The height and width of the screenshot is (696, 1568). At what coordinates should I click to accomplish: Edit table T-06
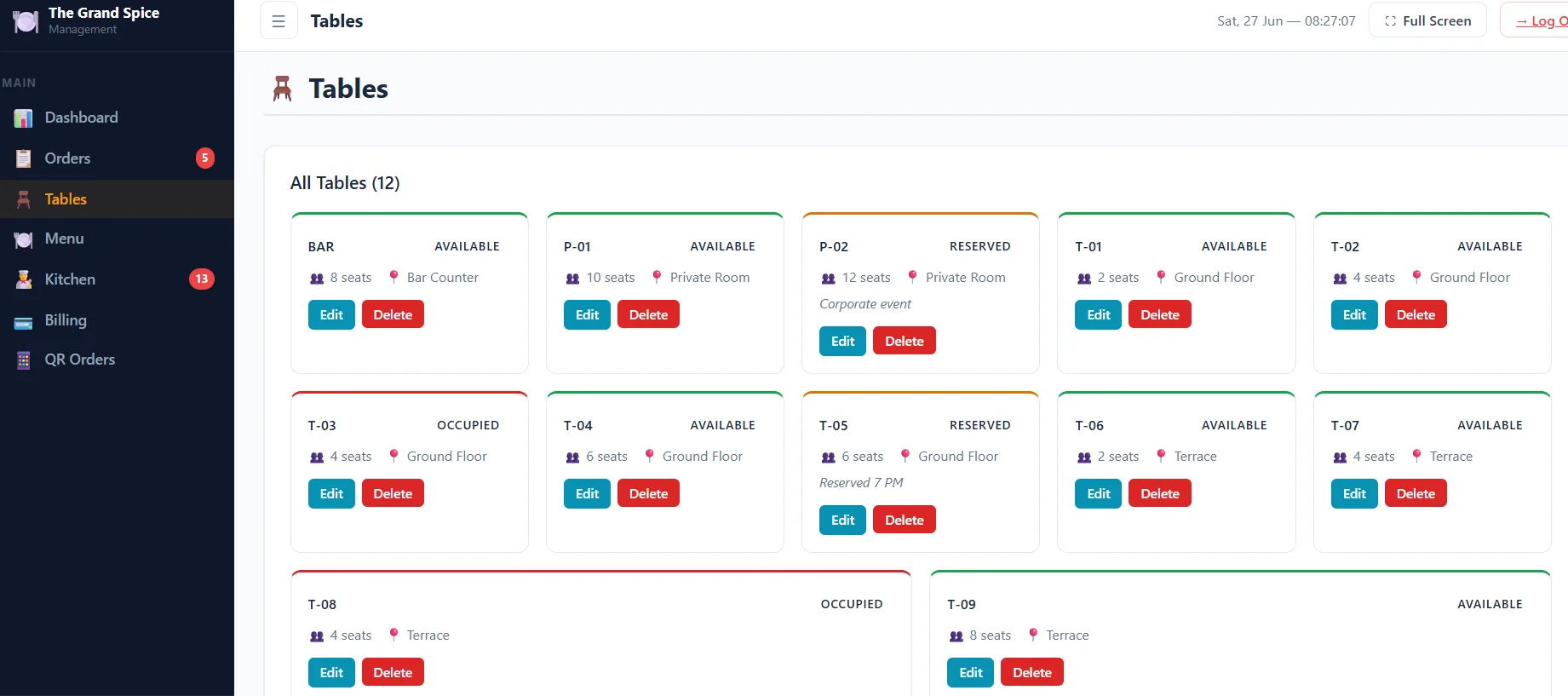1099,493
